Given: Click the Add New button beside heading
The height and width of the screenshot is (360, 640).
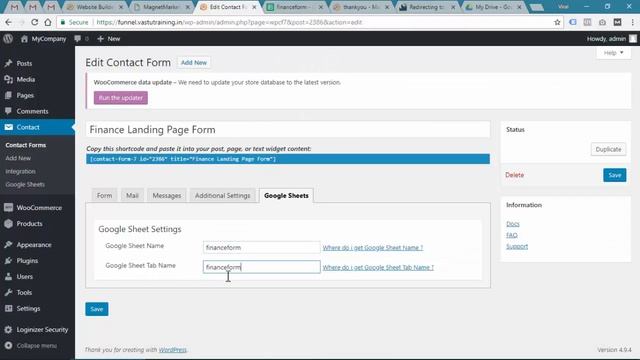Looking at the screenshot, I should point(194,62).
